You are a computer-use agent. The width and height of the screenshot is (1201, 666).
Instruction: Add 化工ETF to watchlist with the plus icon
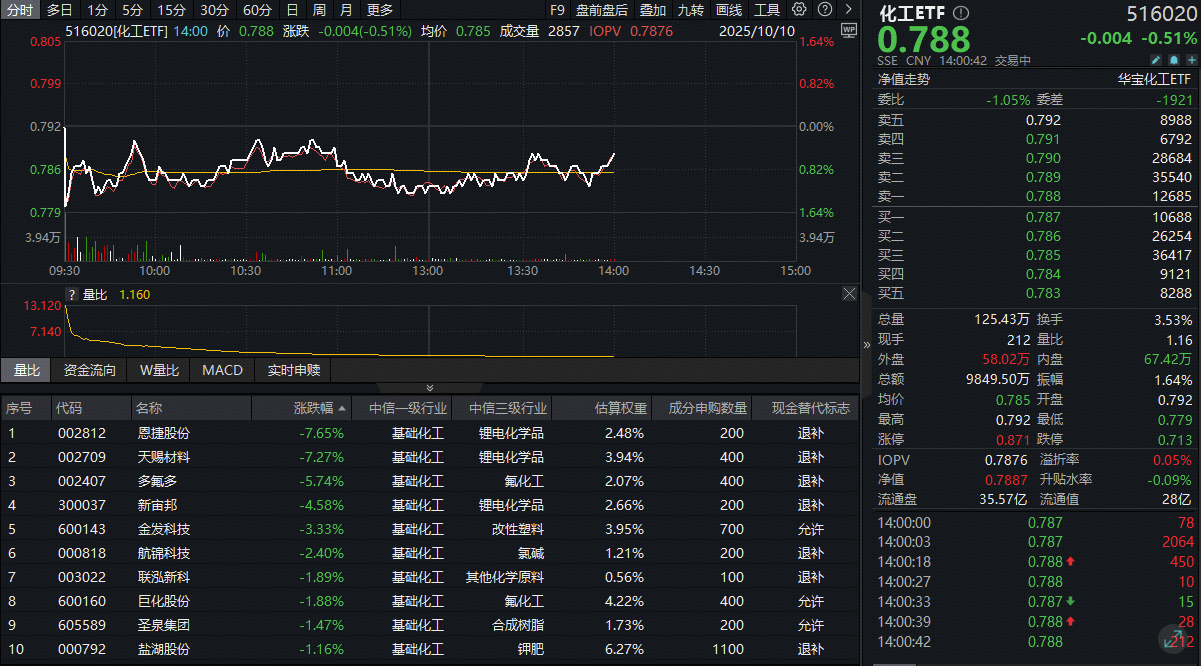[1190, 60]
